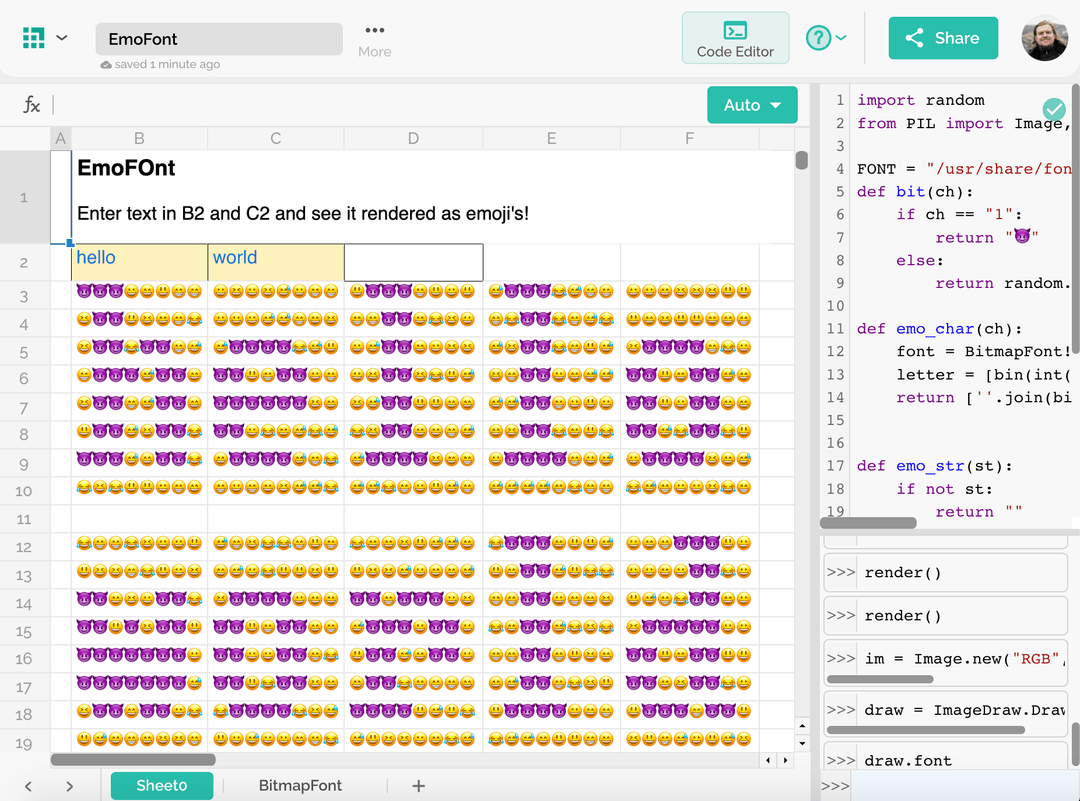This screenshot has height=801, width=1080.
Task: Select the cell containing 'hello'
Action: (138, 258)
